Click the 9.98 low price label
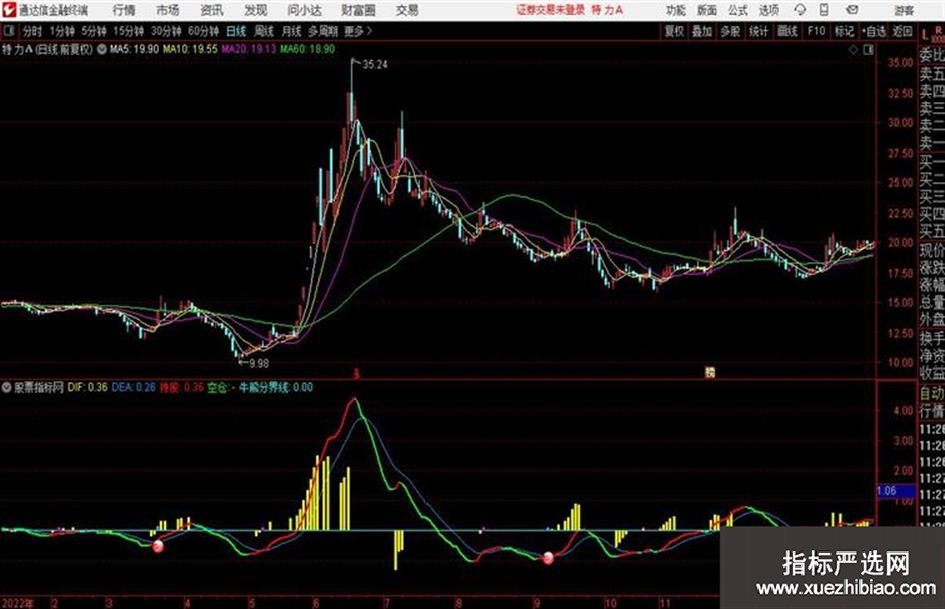Screen dimensions: 945x609 [x=259, y=363]
